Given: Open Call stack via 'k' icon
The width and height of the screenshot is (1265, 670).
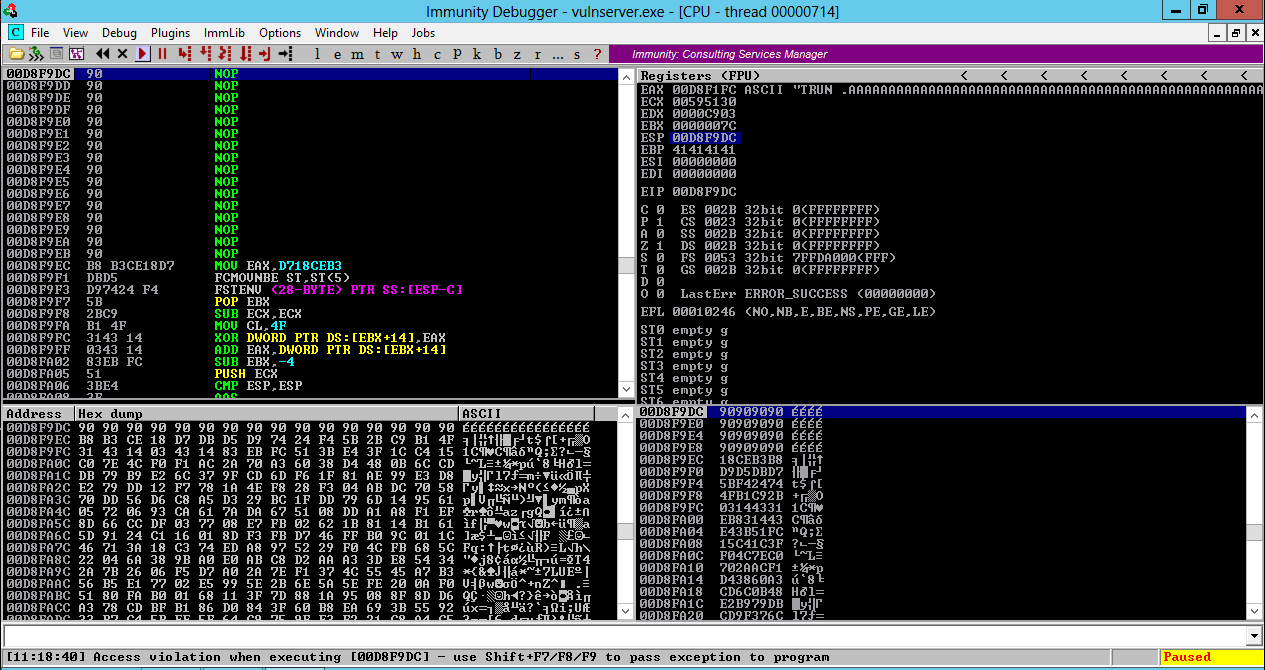Looking at the screenshot, I should click(477, 53).
